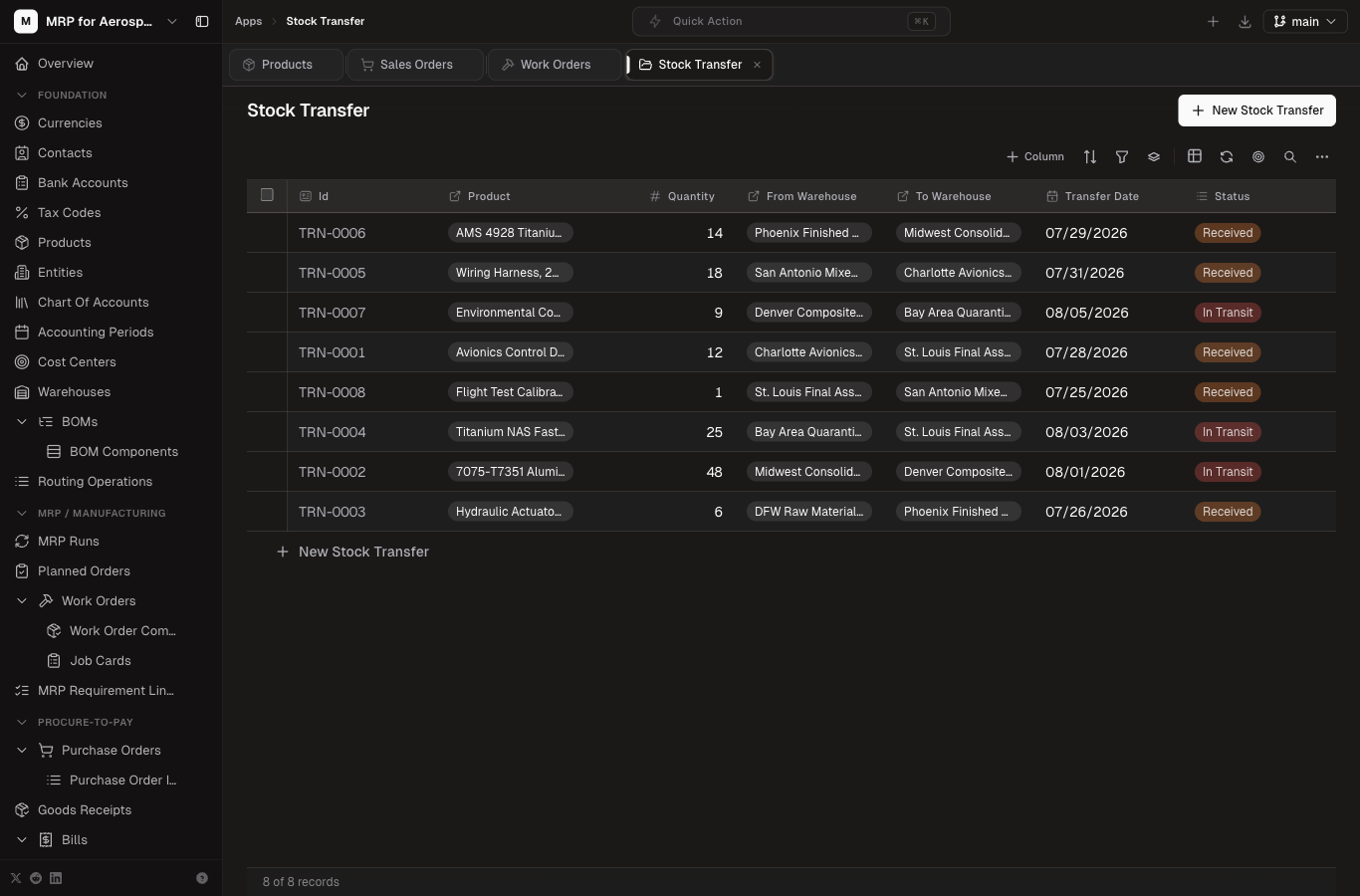
Task: Open Bank Accounts in the sidebar
Action: coord(111,183)
